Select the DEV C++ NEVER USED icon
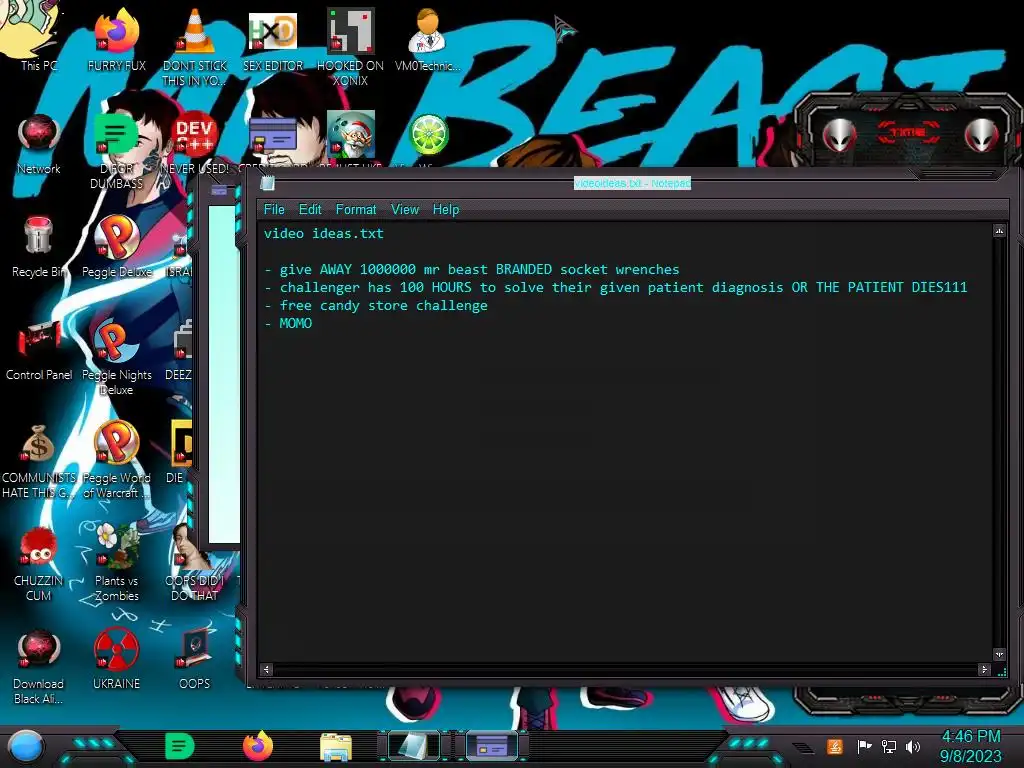Screen dimensions: 1024x768 [195, 144]
